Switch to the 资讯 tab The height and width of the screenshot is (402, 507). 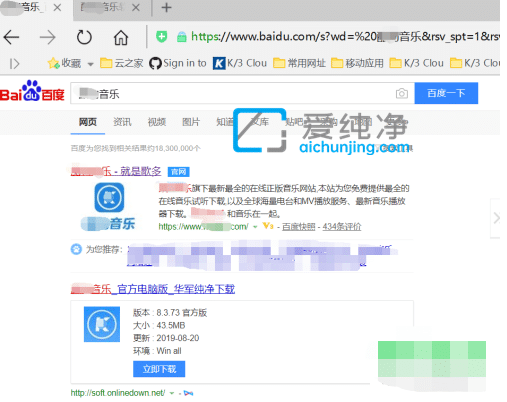pos(122,122)
